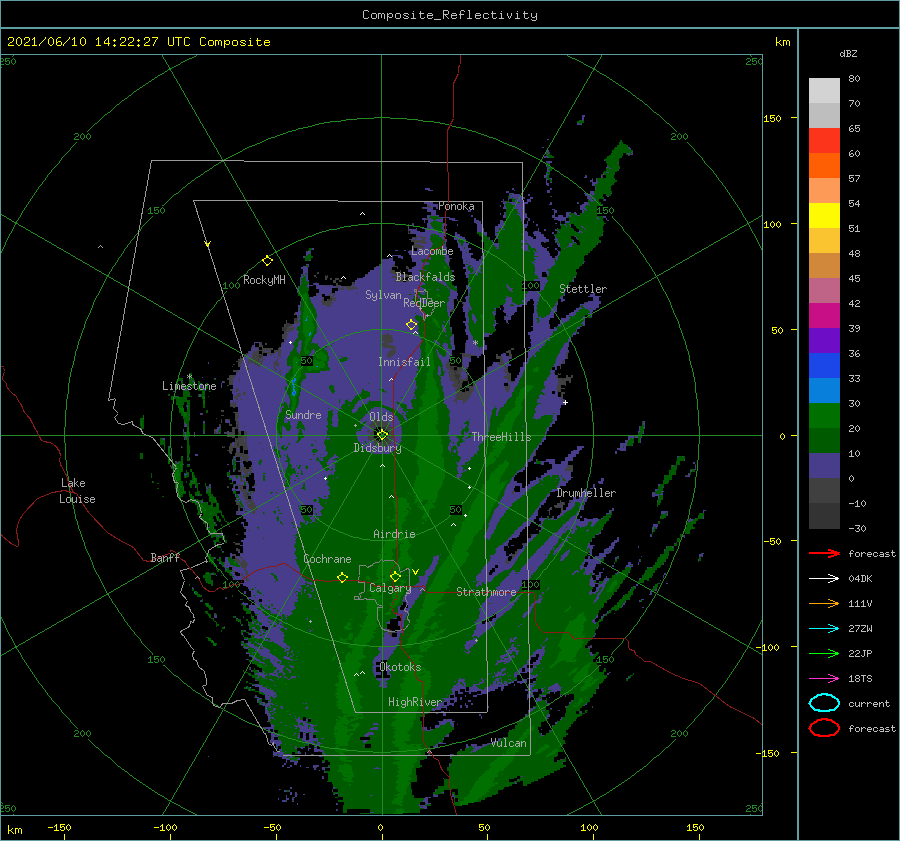Click the Strathmore town label
Image resolution: width=900 pixels, height=841 pixels.
486,592
